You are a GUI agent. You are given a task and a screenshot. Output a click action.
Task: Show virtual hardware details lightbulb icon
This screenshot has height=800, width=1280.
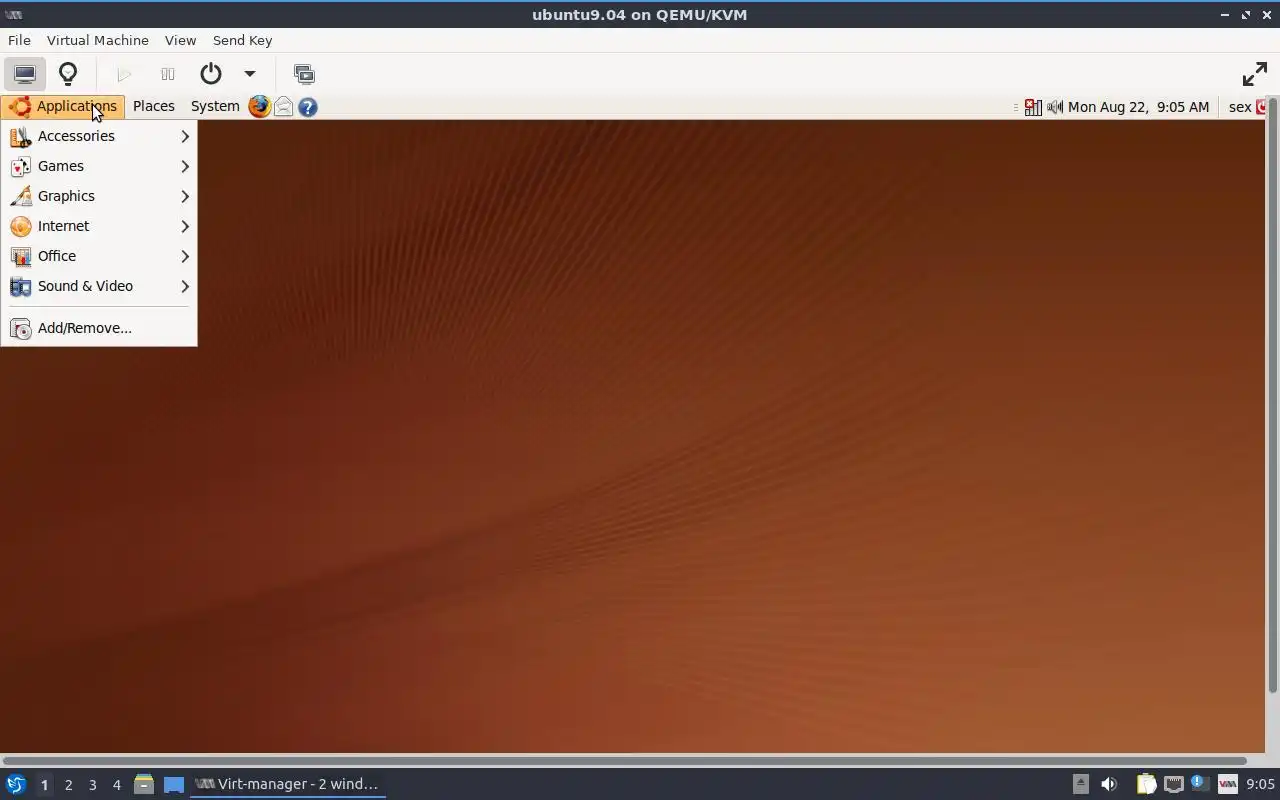(x=68, y=74)
